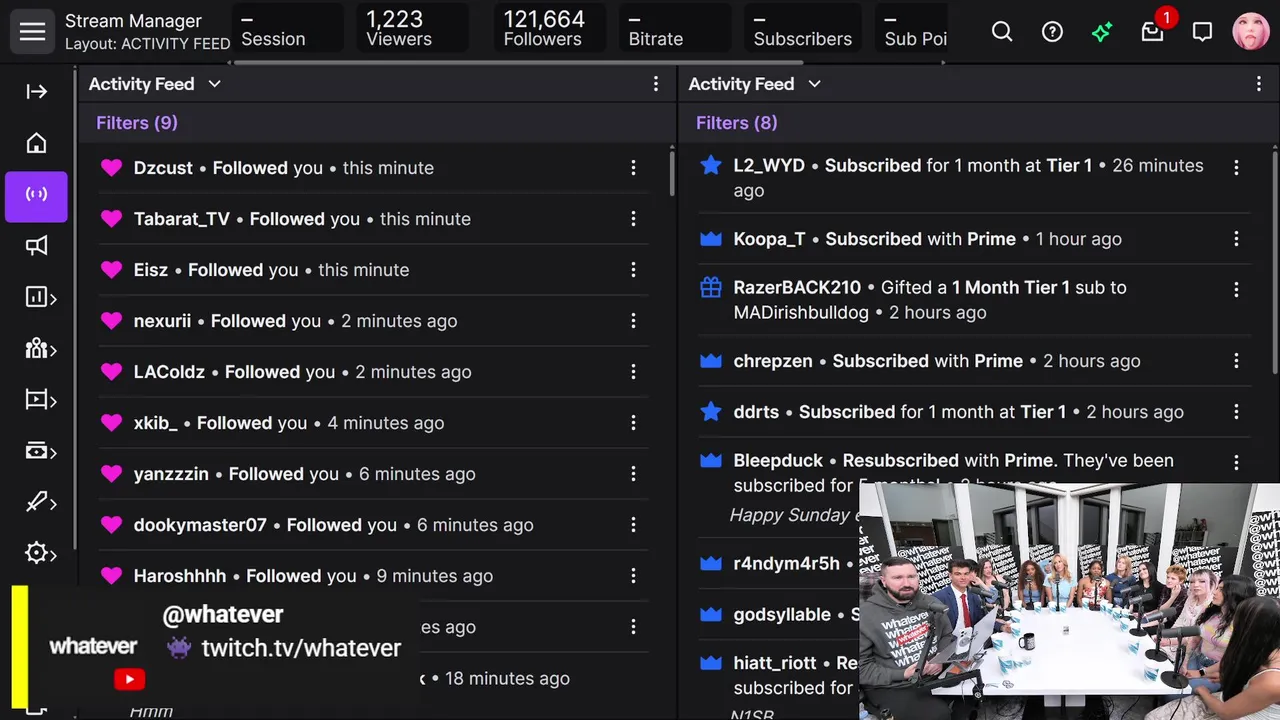This screenshot has height=720, width=1280.
Task: Open options menu for Dzcust follow
Action: 633,168
